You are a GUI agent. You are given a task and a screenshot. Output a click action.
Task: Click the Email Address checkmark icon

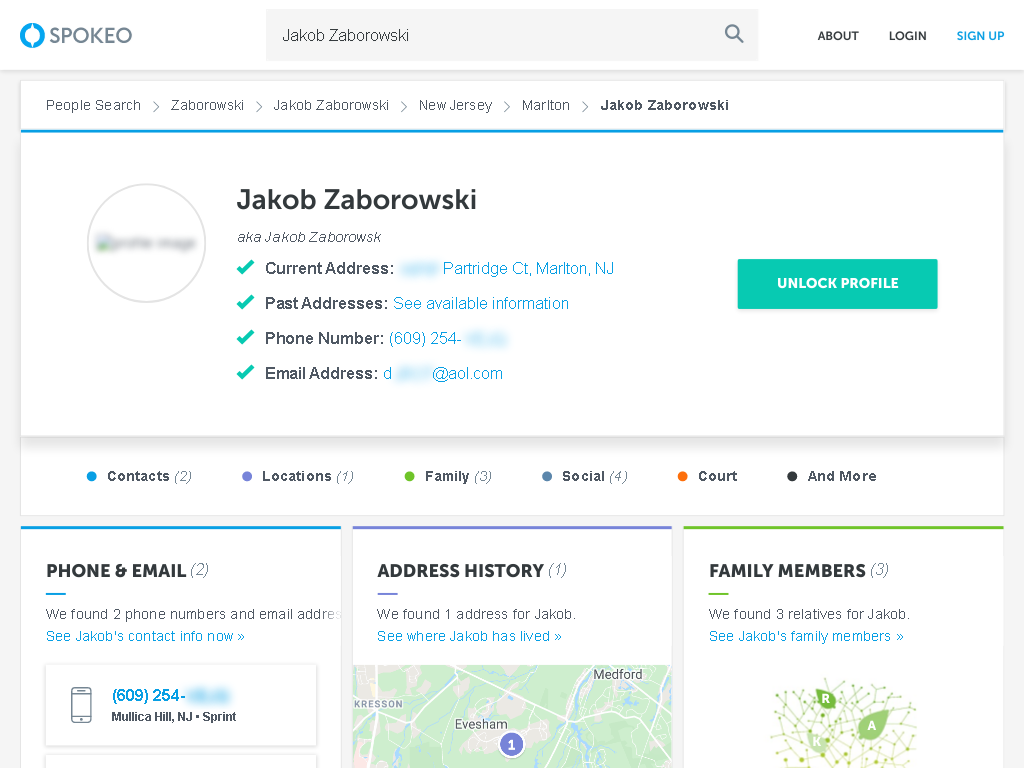tap(245, 373)
